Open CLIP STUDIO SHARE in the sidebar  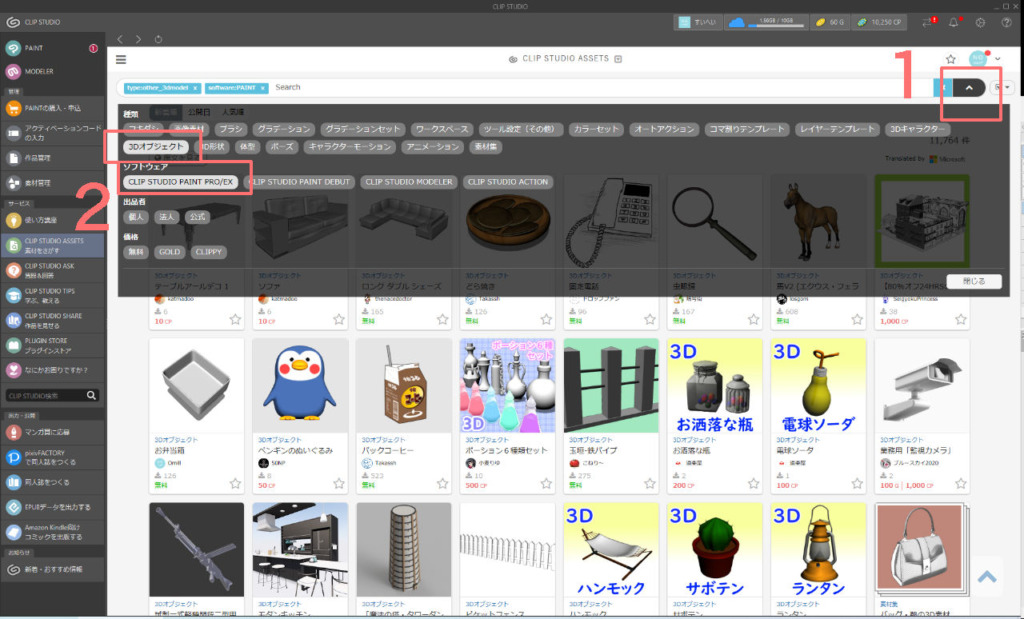pyautogui.click(x=52, y=320)
